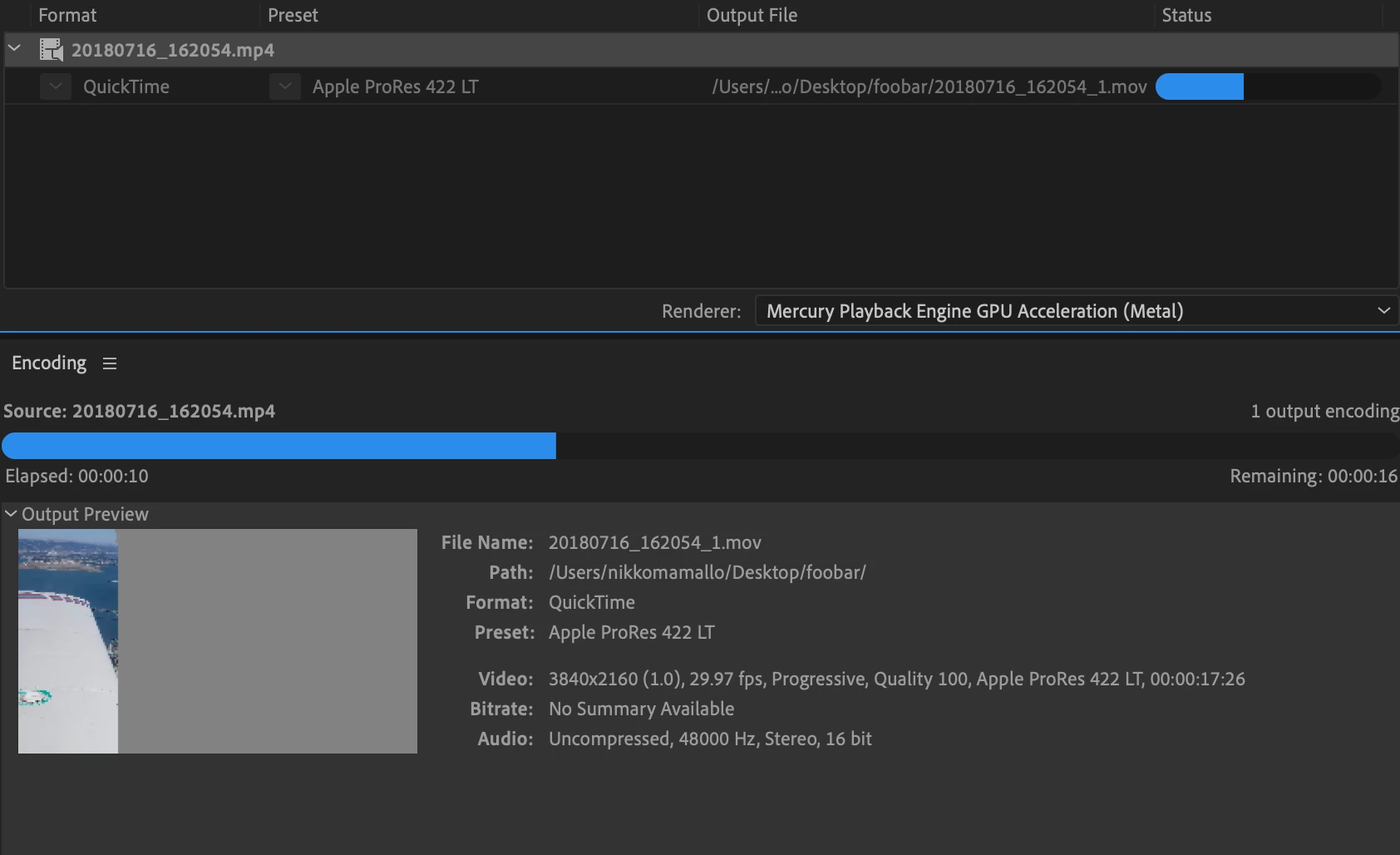Click the Format column header
Image resolution: width=1400 pixels, height=855 pixels.
(x=67, y=15)
